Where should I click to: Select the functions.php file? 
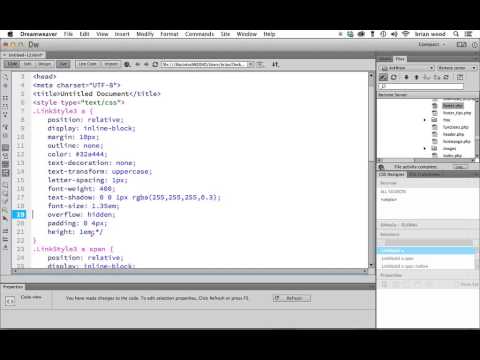pos(455,127)
